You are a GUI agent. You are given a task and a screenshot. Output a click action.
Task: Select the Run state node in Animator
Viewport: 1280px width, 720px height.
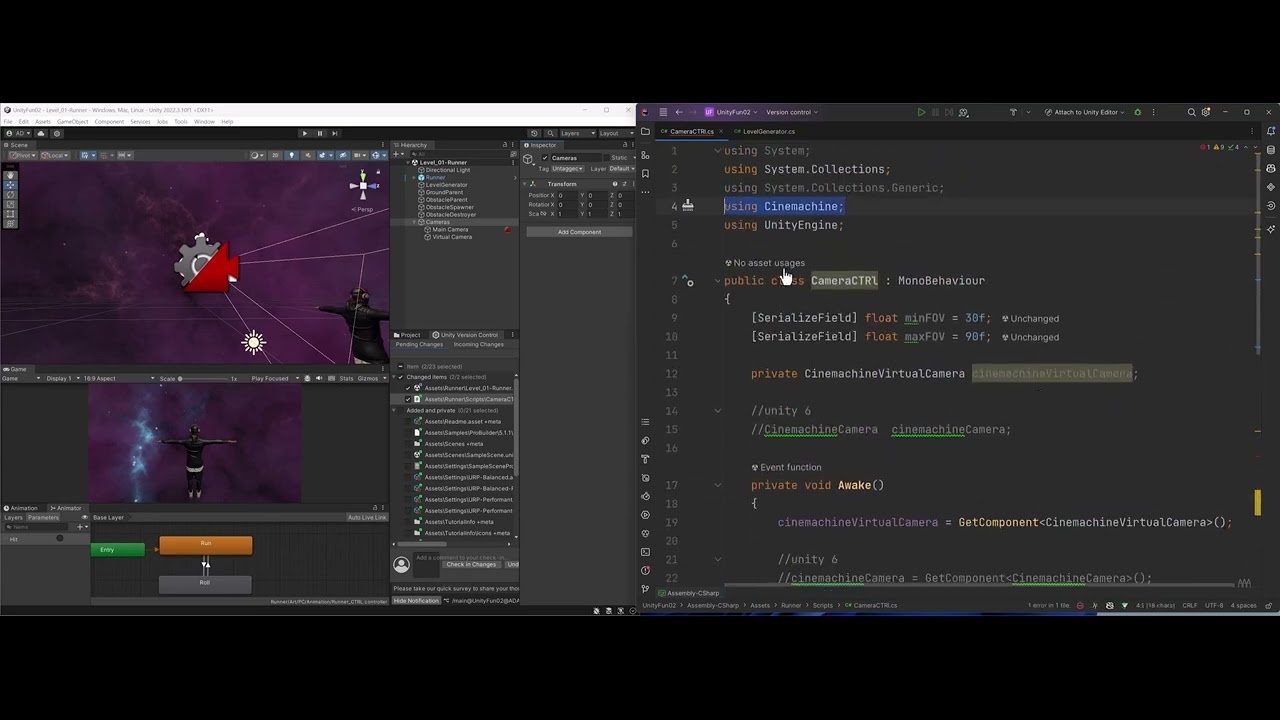tap(206, 546)
